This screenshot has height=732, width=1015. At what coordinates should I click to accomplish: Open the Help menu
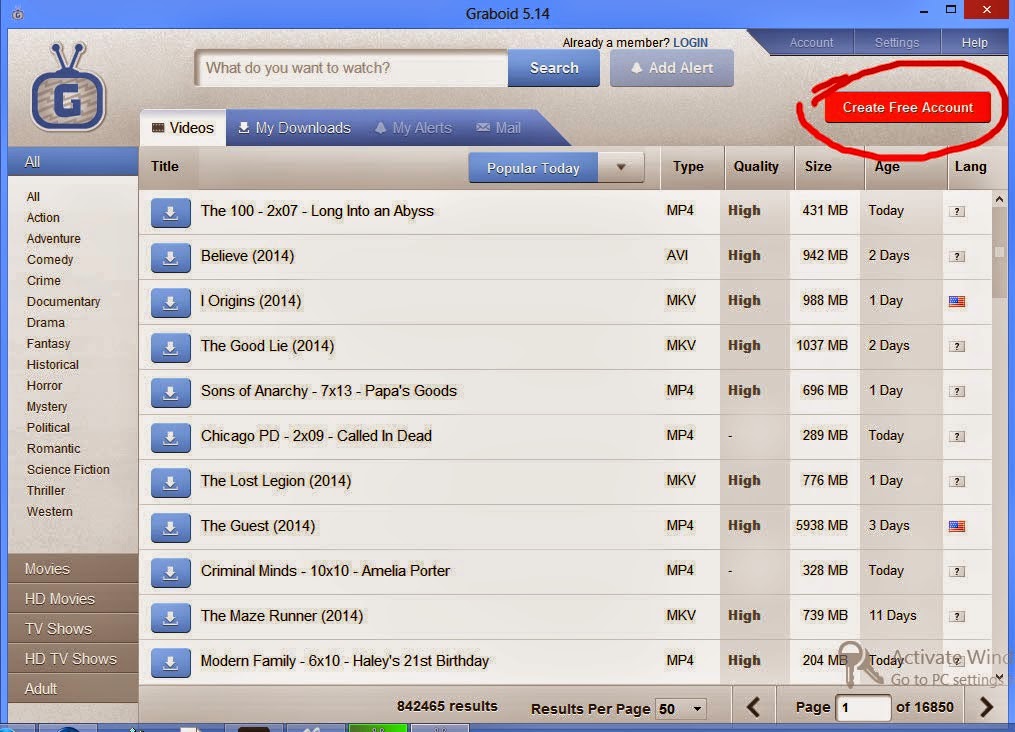[974, 43]
